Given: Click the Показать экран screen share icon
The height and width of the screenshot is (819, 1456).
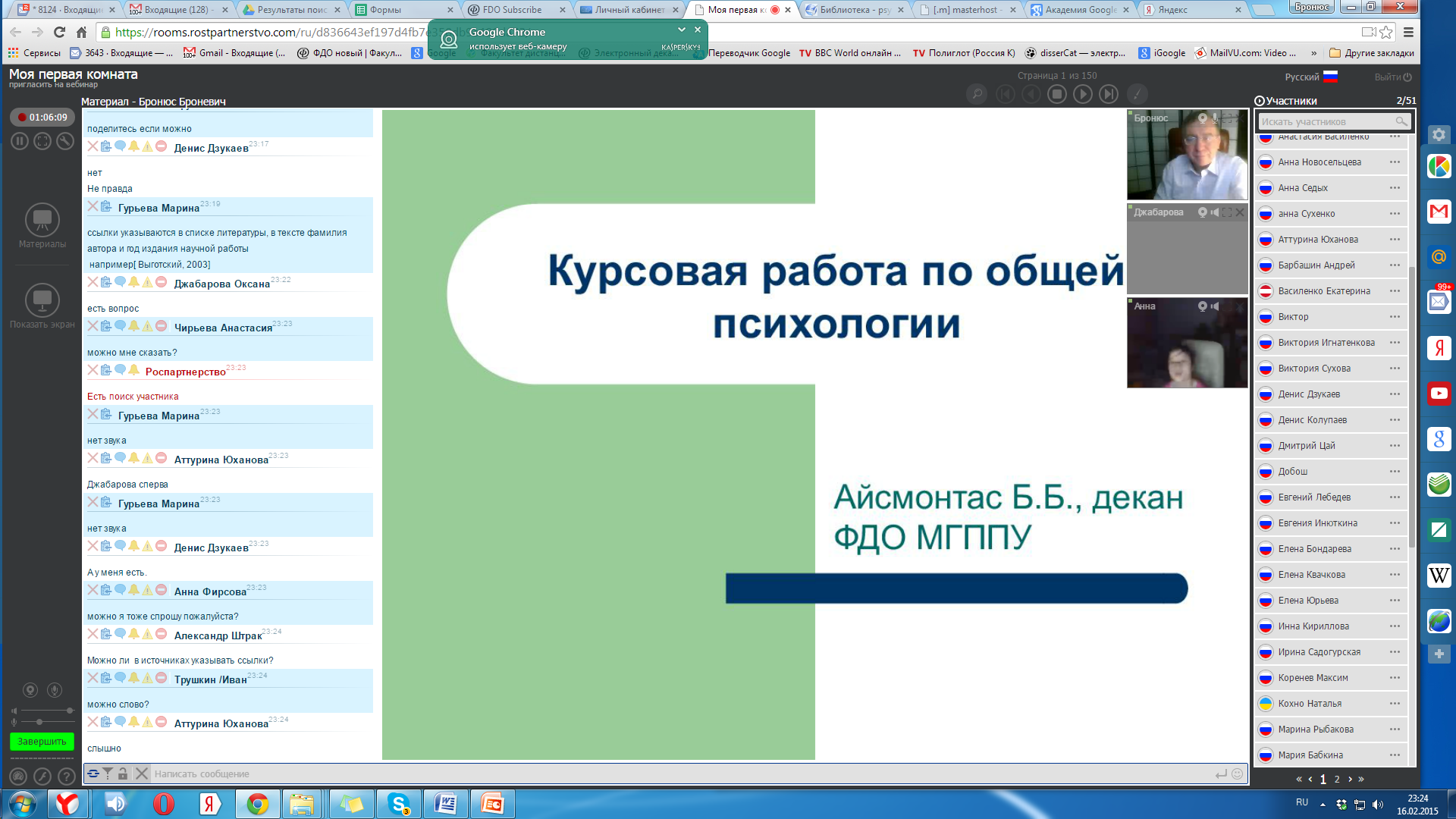Looking at the screenshot, I should 42,300.
